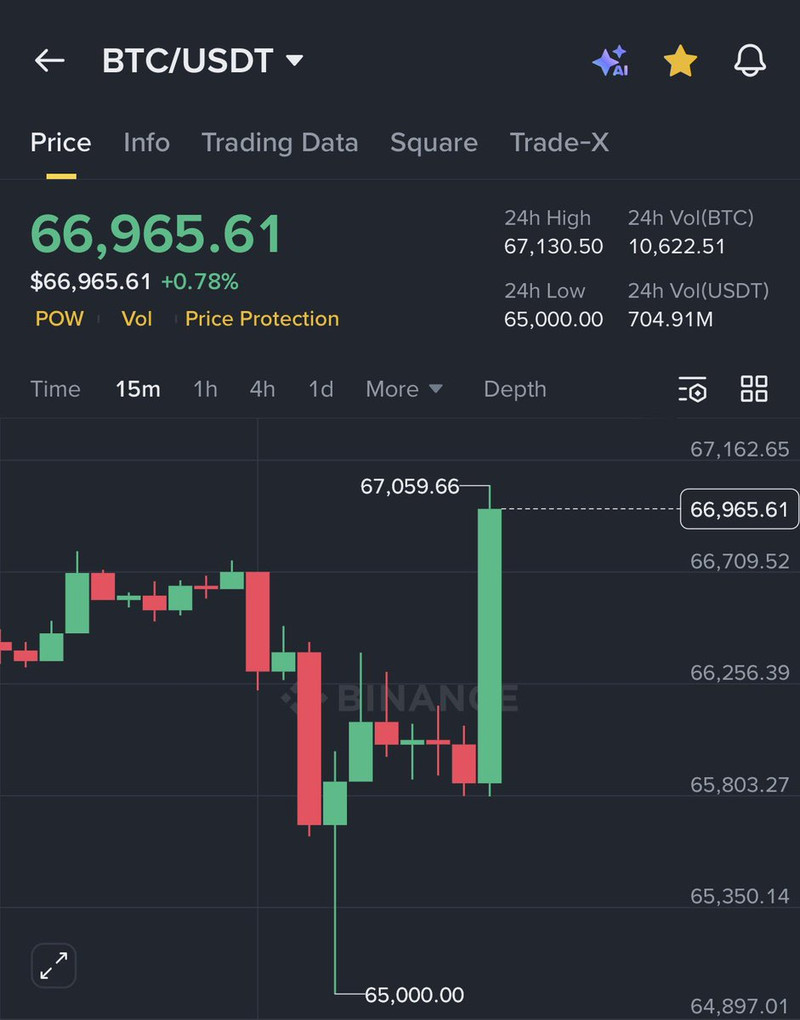The image size is (800, 1020).
Task: Click the current price marker 66,965.61 on axis
Action: 739,510
